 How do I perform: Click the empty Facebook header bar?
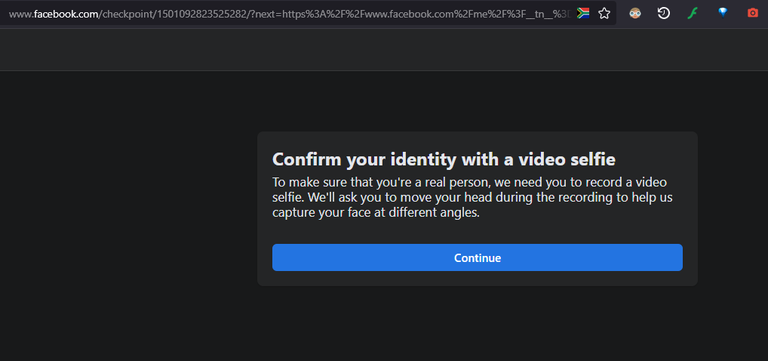pyautogui.click(x=384, y=49)
